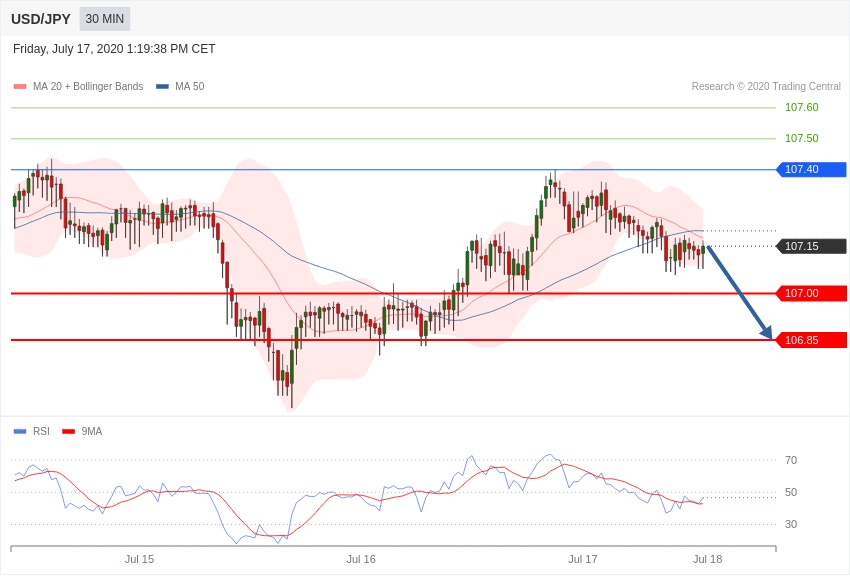Click the red 106.85 target price tag
Viewport: 850px width, 576px height.
(811, 340)
